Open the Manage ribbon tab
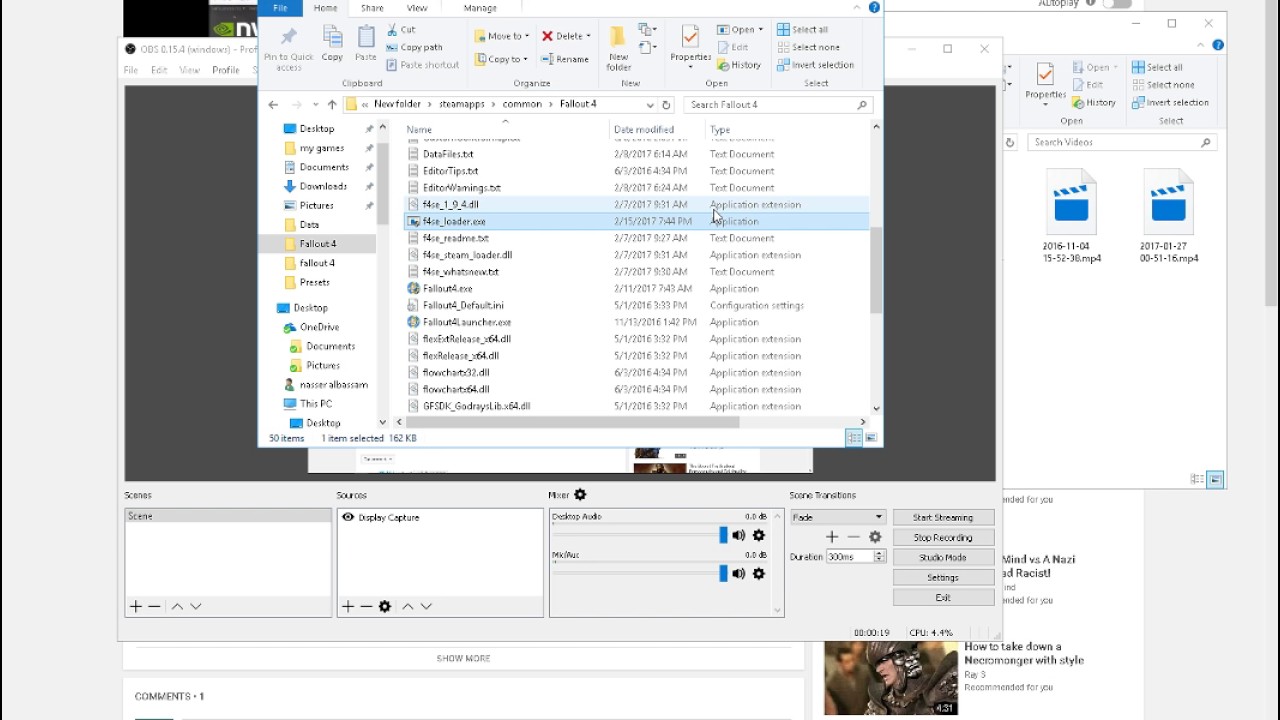Image resolution: width=1280 pixels, height=720 pixels. click(x=480, y=8)
